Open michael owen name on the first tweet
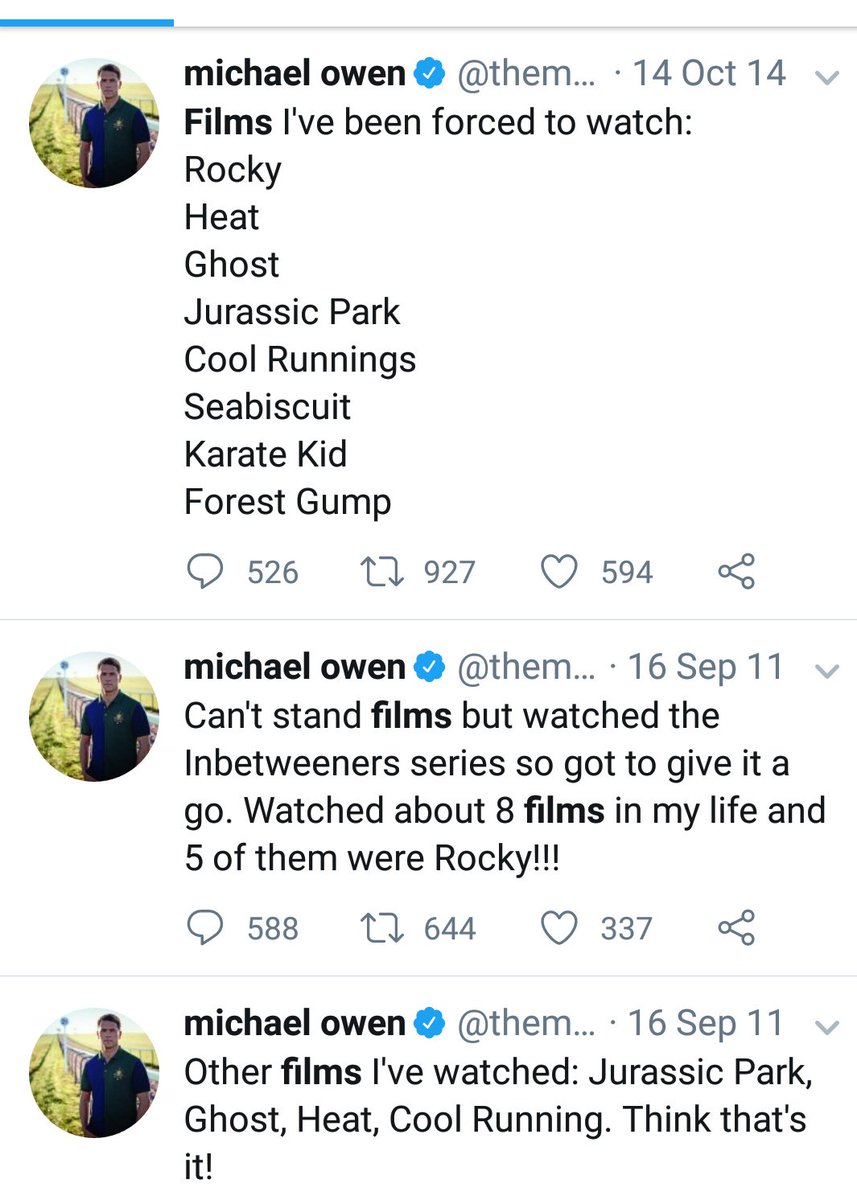 (294, 74)
